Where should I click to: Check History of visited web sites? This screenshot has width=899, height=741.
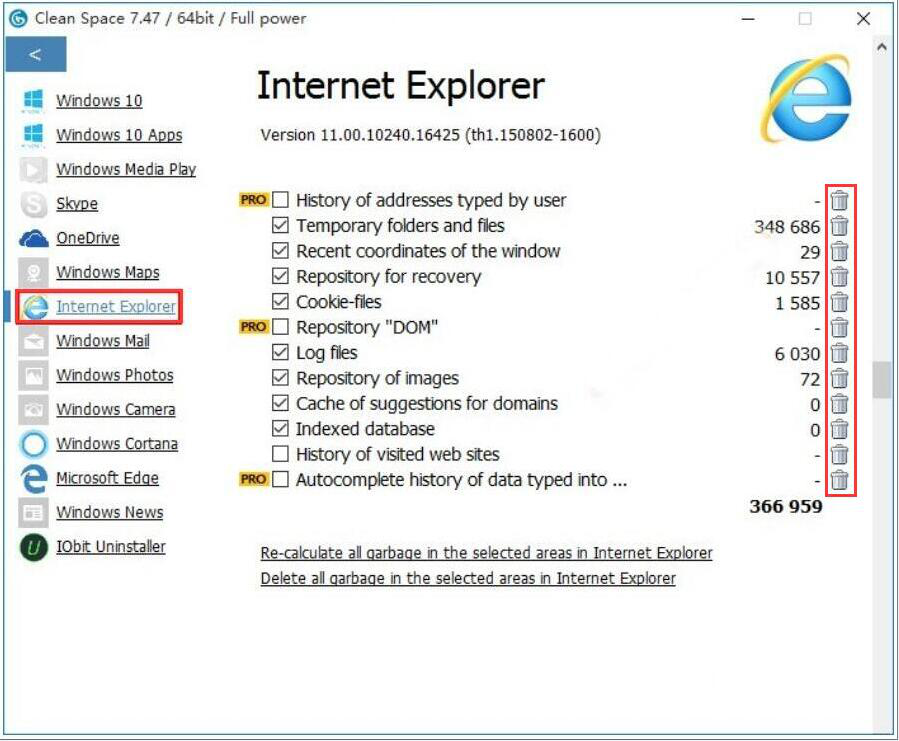(280, 454)
